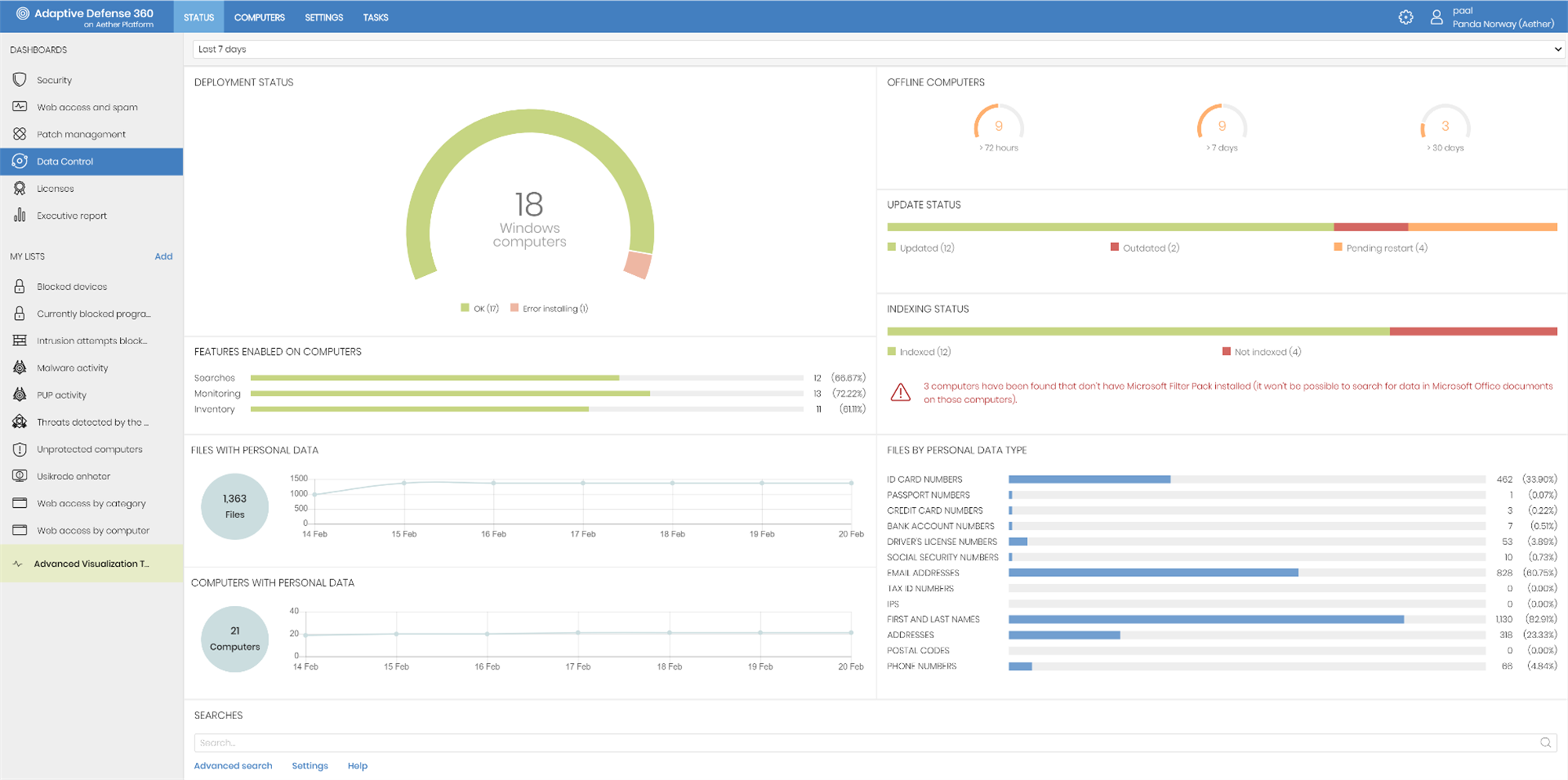
Task: Open the Intrusion attempts blocked list
Action: tap(91, 340)
